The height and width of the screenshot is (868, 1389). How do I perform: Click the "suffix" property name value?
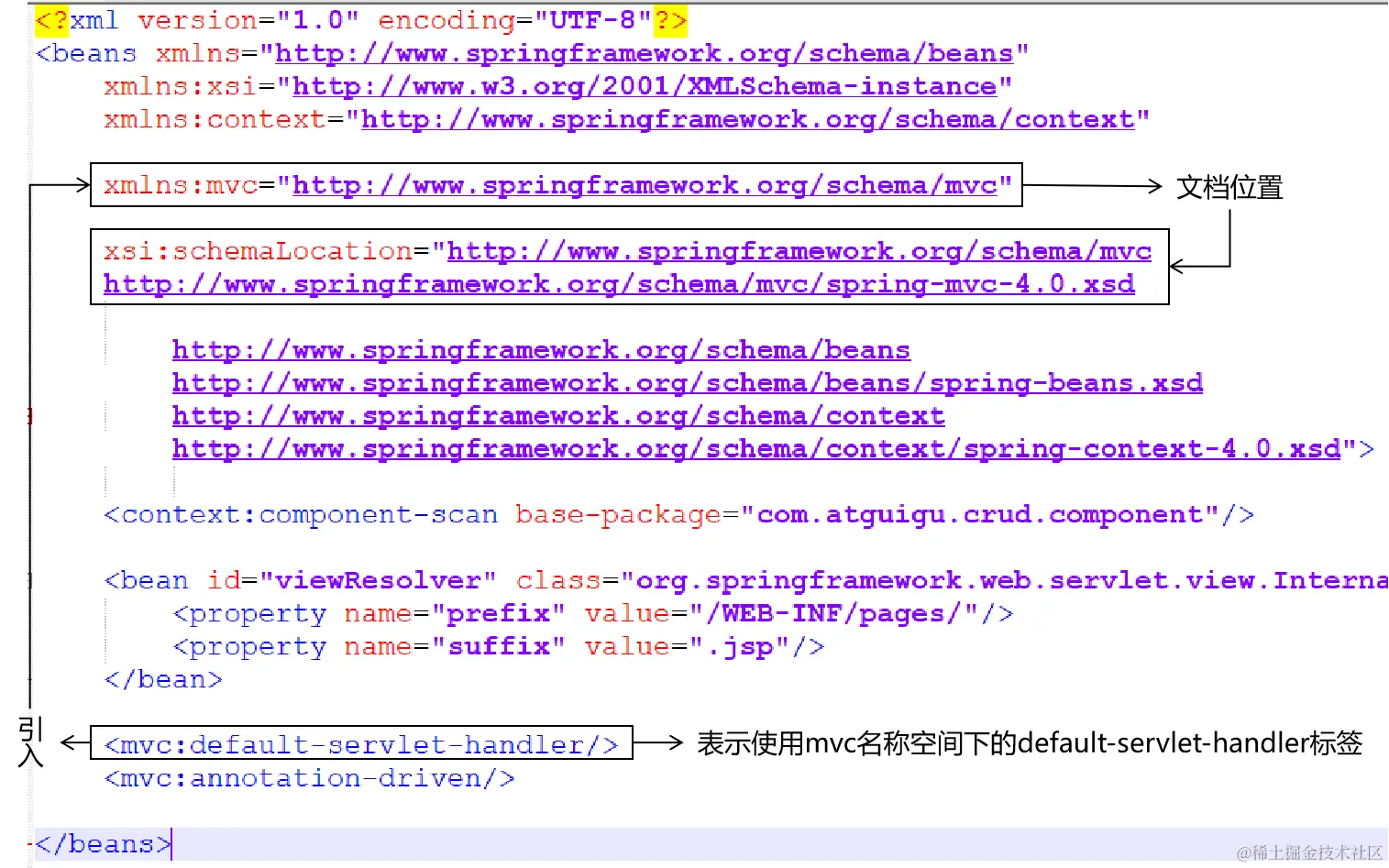[x=498, y=648]
